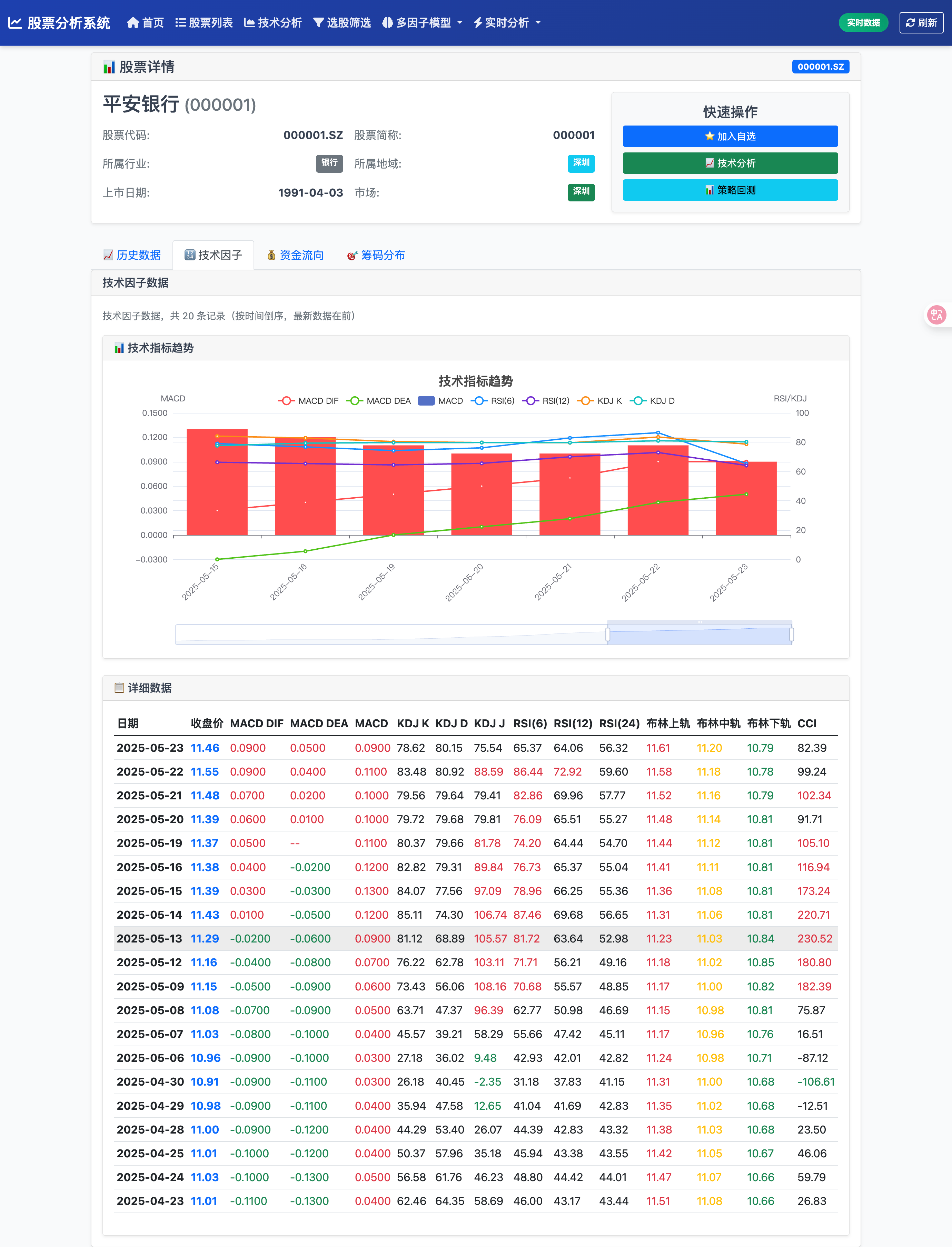Screen dimensions: 952x1247
Task: Switch to the 资金流向 tab
Action: 295,255
